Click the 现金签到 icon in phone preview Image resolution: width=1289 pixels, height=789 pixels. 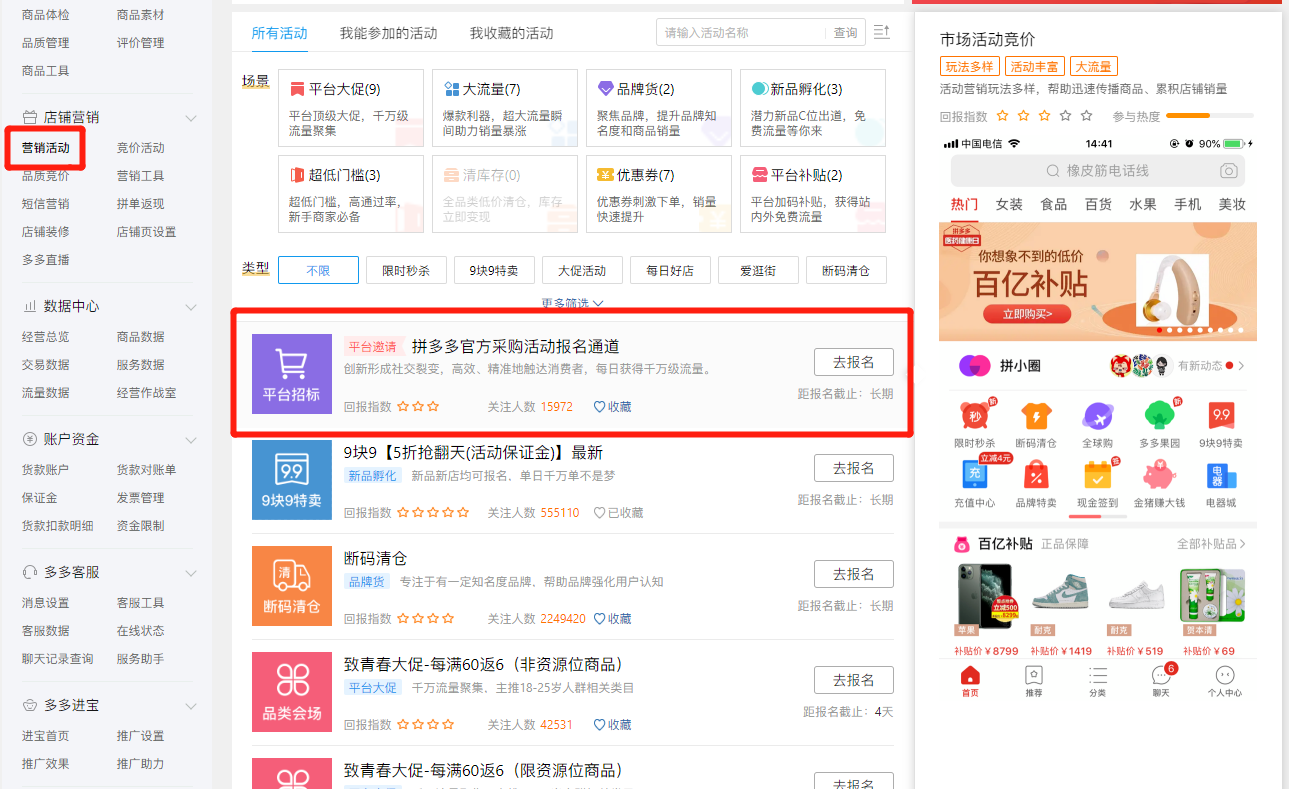(x=1098, y=474)
